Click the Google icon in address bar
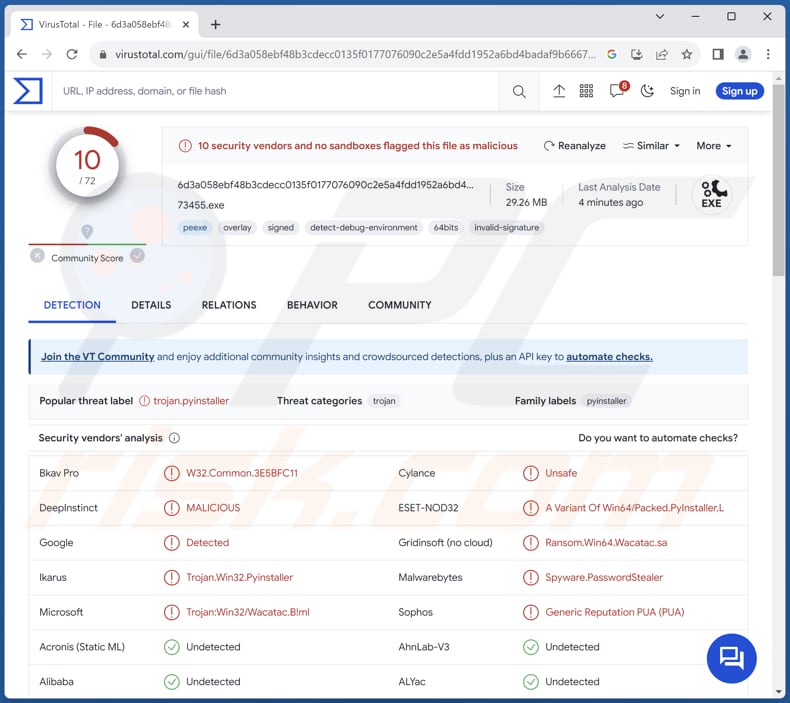This screenshot has width=790, height=703. [x=612, y=54]
